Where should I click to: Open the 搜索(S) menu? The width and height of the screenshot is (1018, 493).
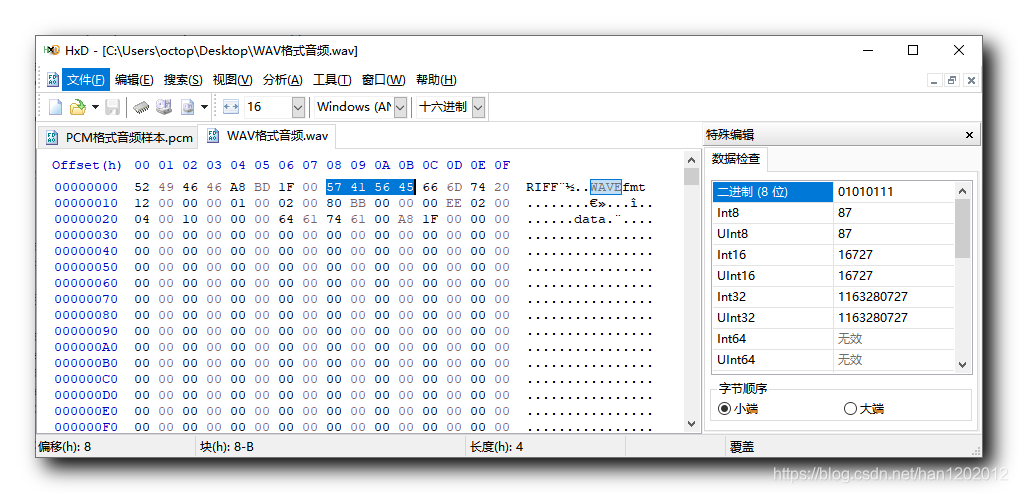183,80
